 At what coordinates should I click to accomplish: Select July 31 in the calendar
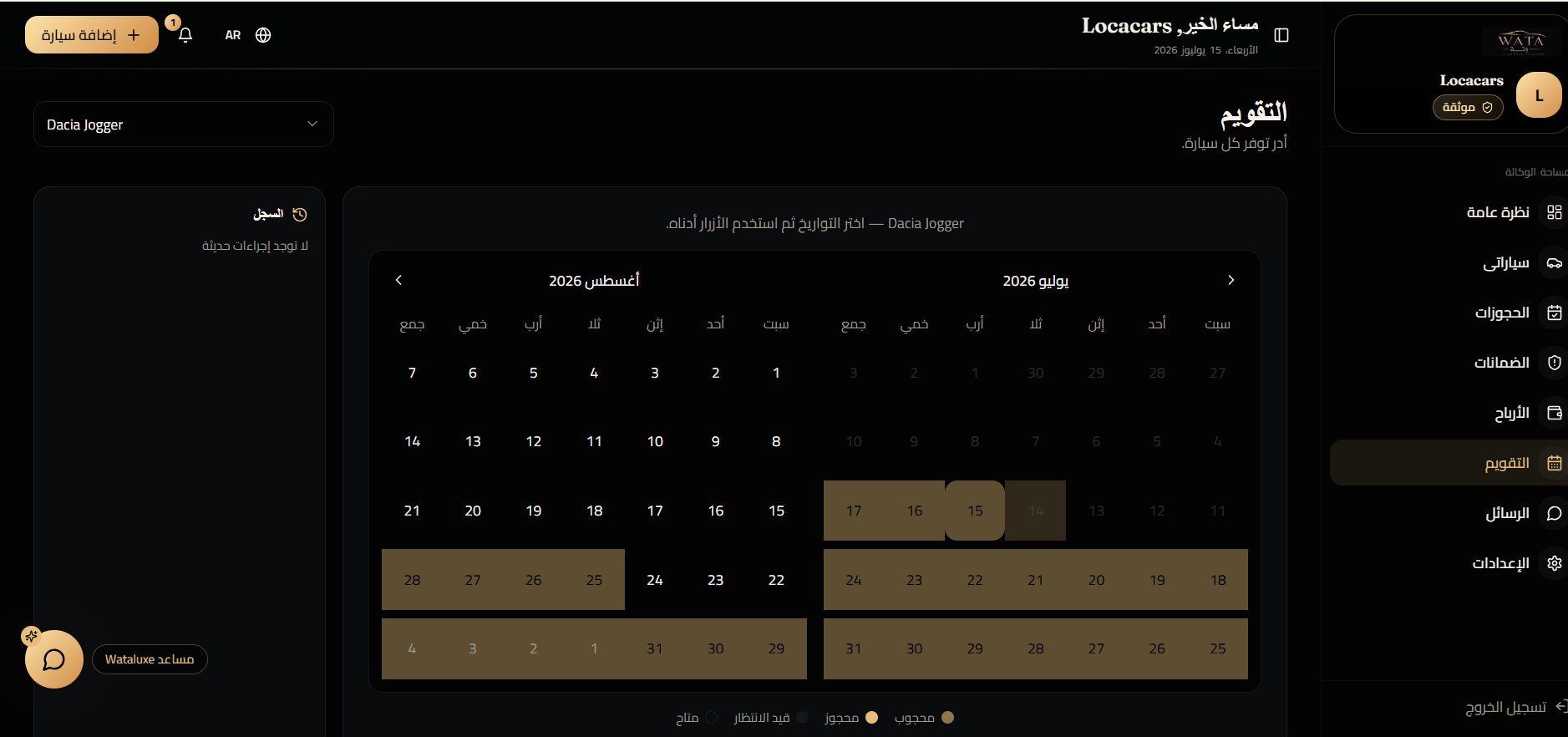pyautogui.click(x=854, y=648)
